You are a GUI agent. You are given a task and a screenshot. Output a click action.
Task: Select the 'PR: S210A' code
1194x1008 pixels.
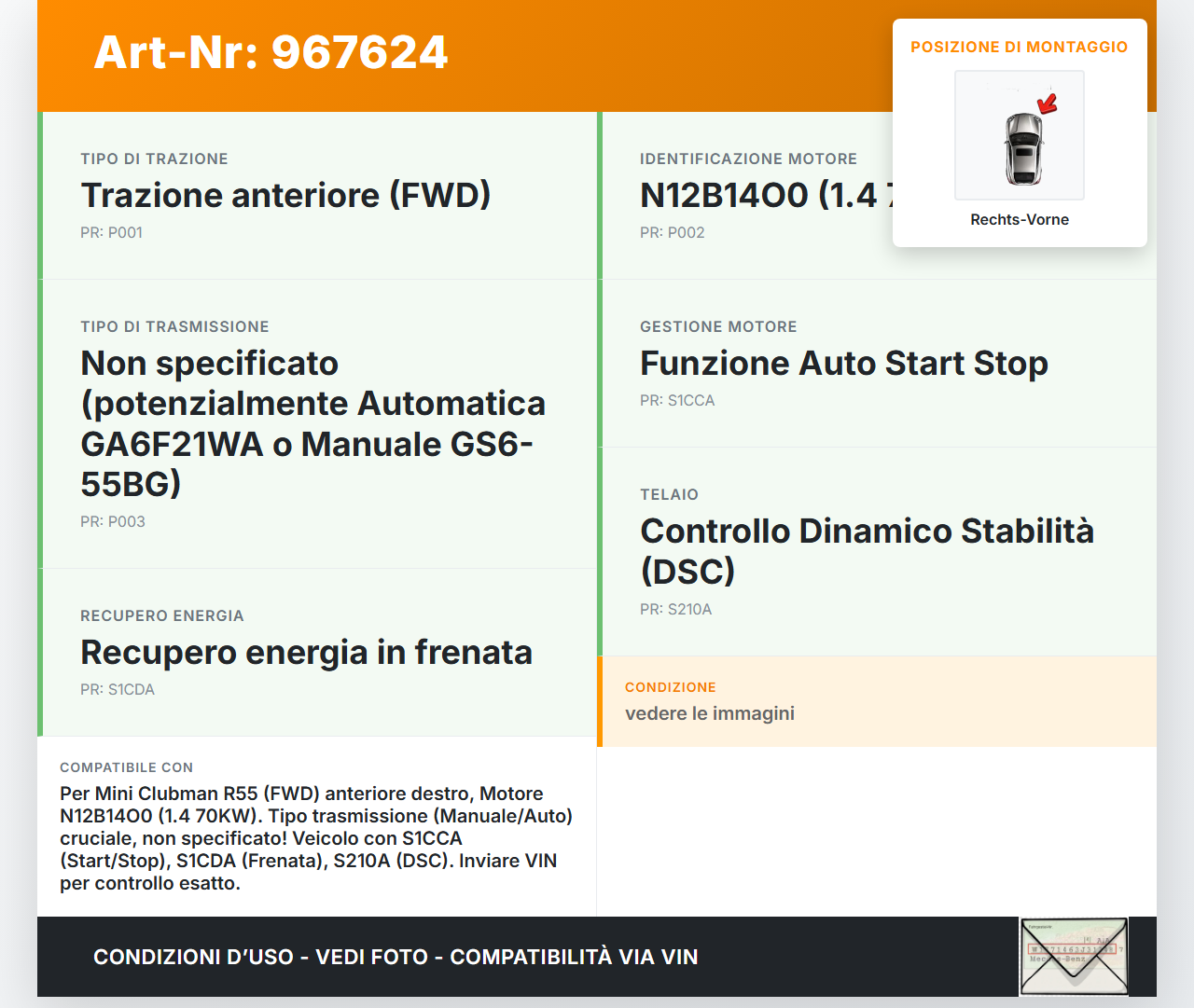(675, 609)
